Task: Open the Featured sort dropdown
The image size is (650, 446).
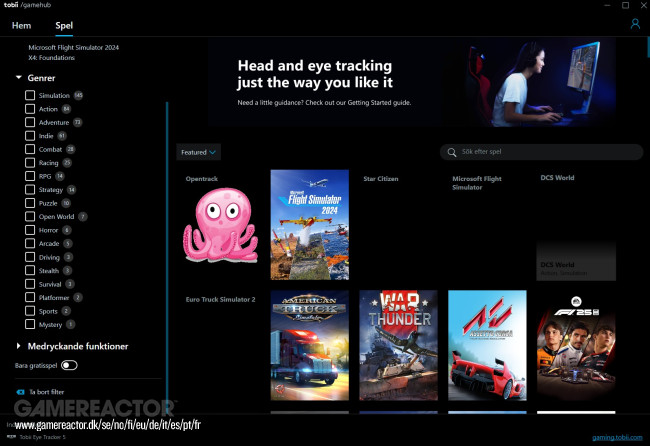Action: tap(199, 152)
